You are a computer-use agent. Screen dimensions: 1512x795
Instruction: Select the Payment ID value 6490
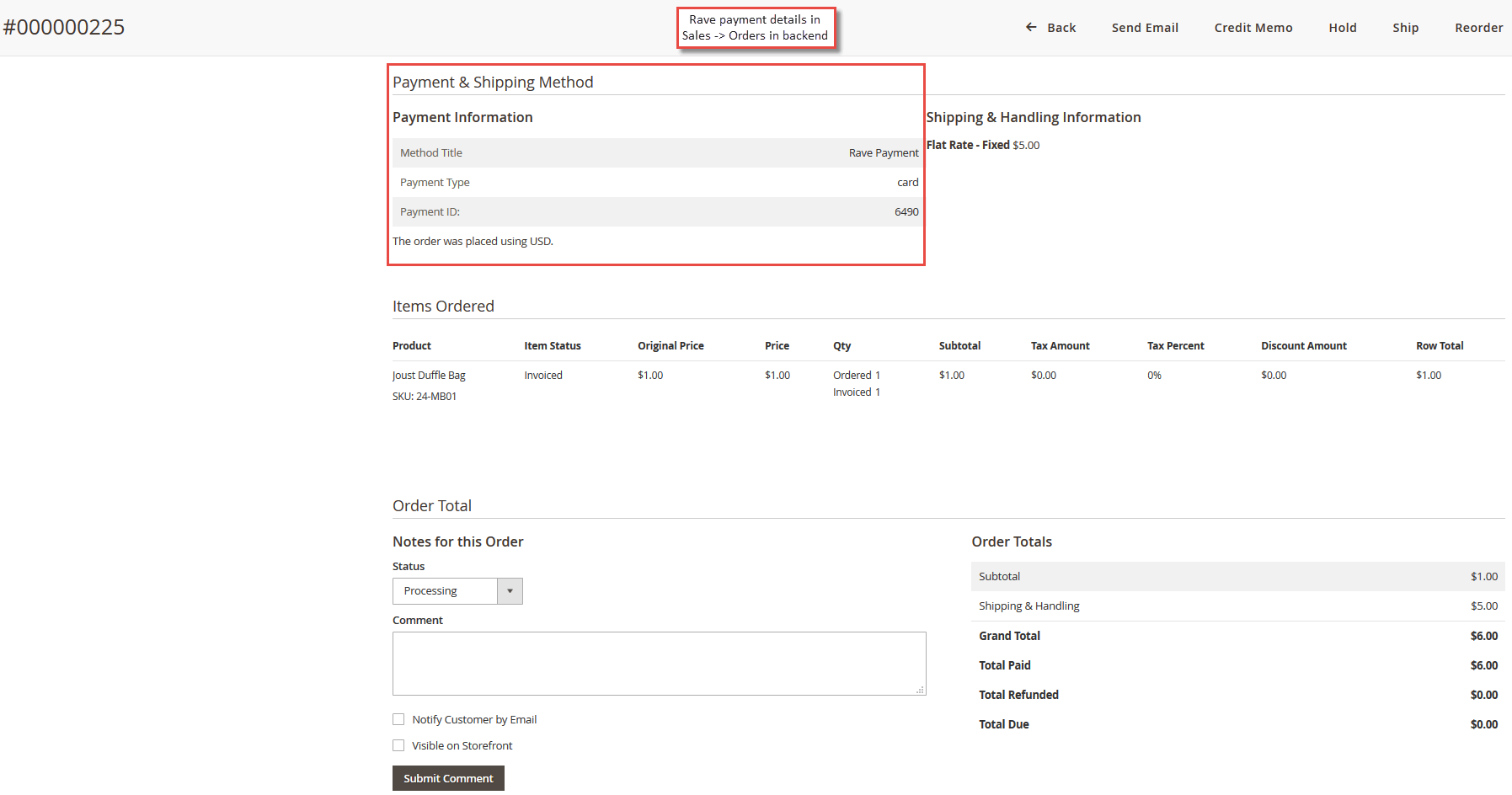point(906,211)
